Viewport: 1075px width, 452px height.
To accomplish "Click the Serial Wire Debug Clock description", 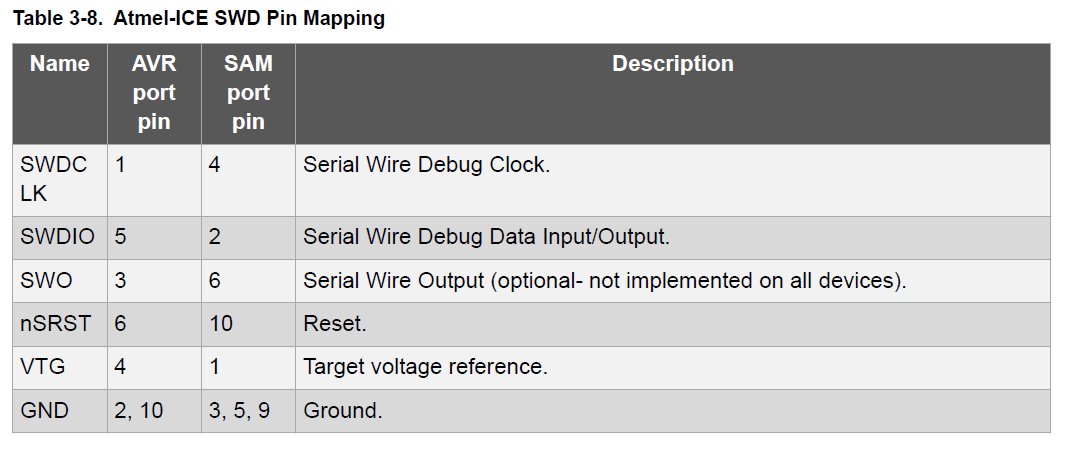I will click(x=426, y=165).
